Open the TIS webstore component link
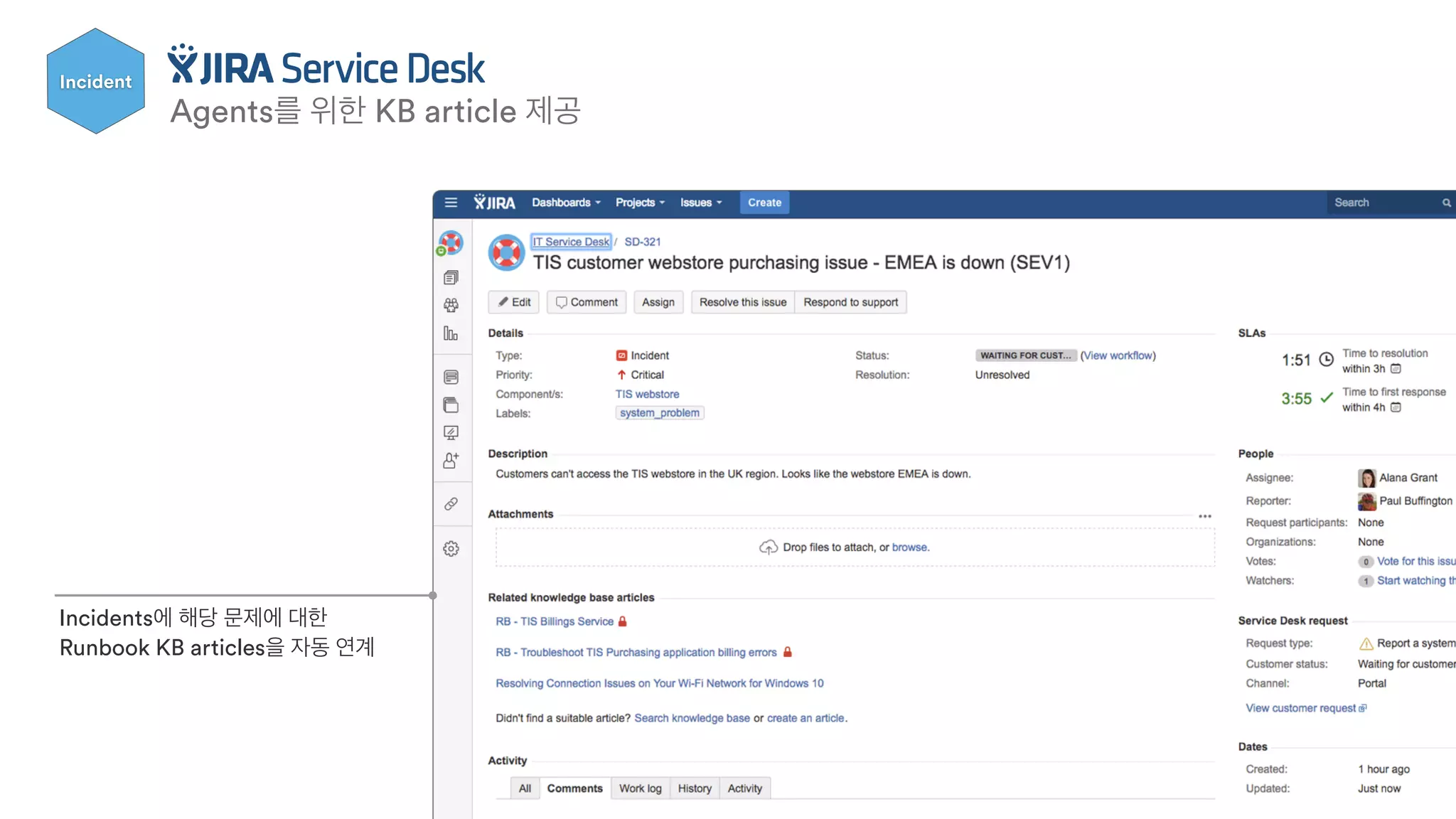 pyautogui.click(x=648, y=394)
